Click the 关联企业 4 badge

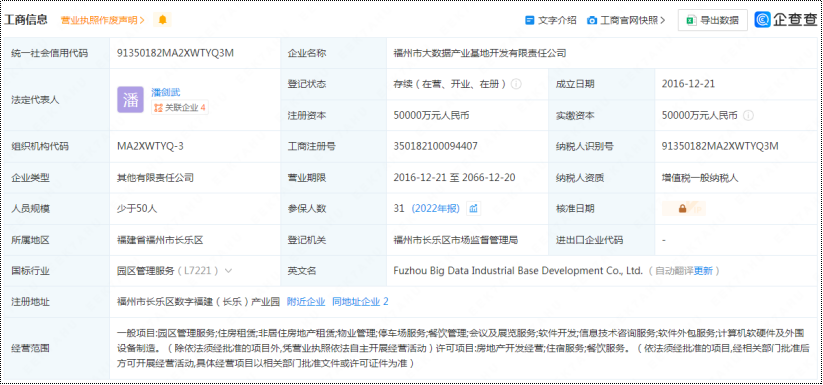[x=180, y=108]
